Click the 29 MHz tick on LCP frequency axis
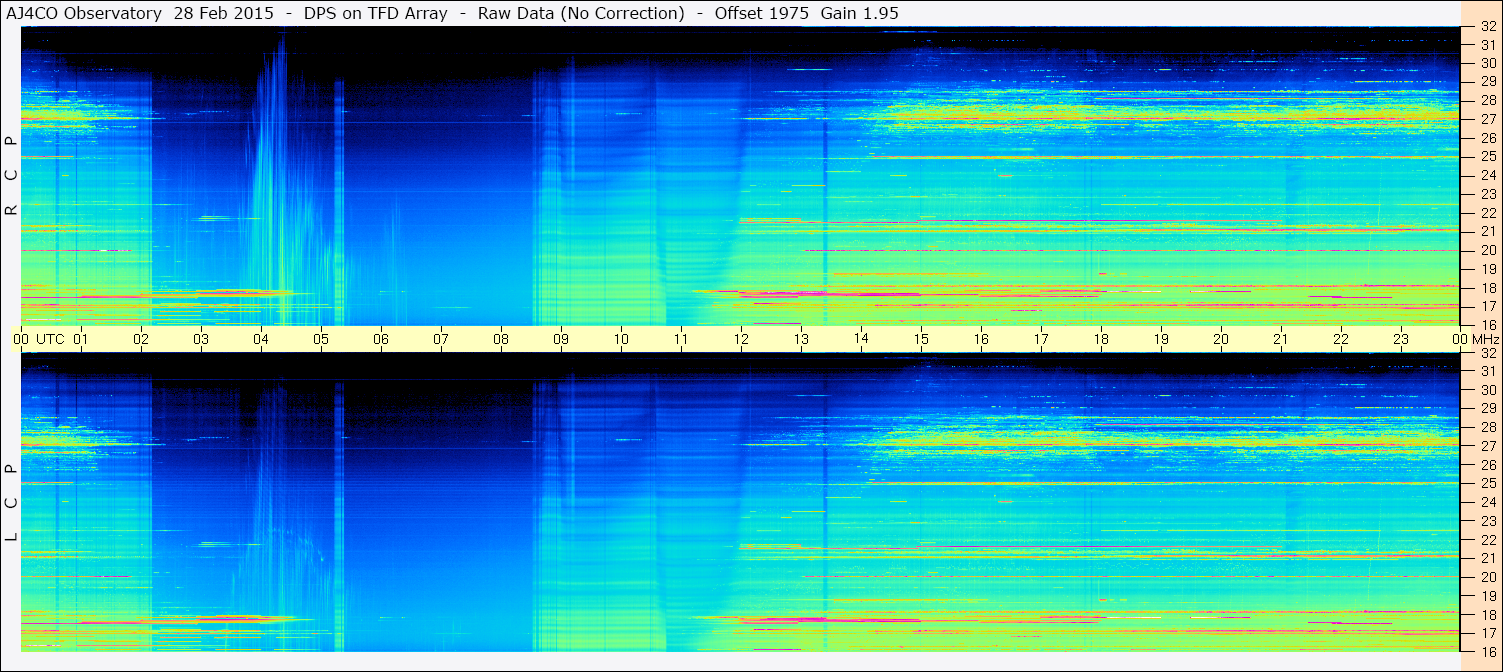This screenshot has height=672, width=1503. pos(1488,408)
